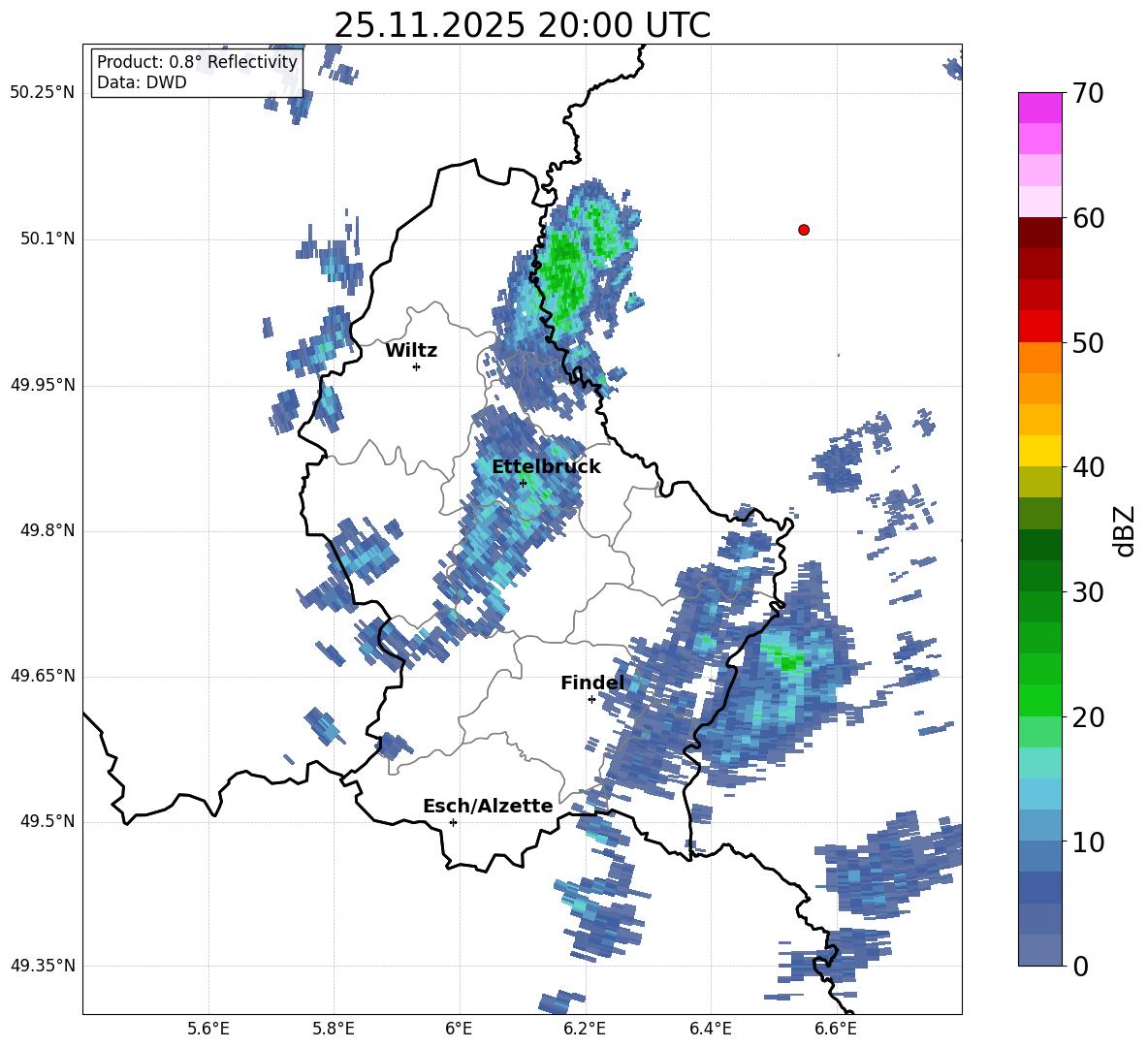The width and height of the screenshot is (1148, 1048).
Task: Click the dBZ colorbar label
Action: point(1125,530)
